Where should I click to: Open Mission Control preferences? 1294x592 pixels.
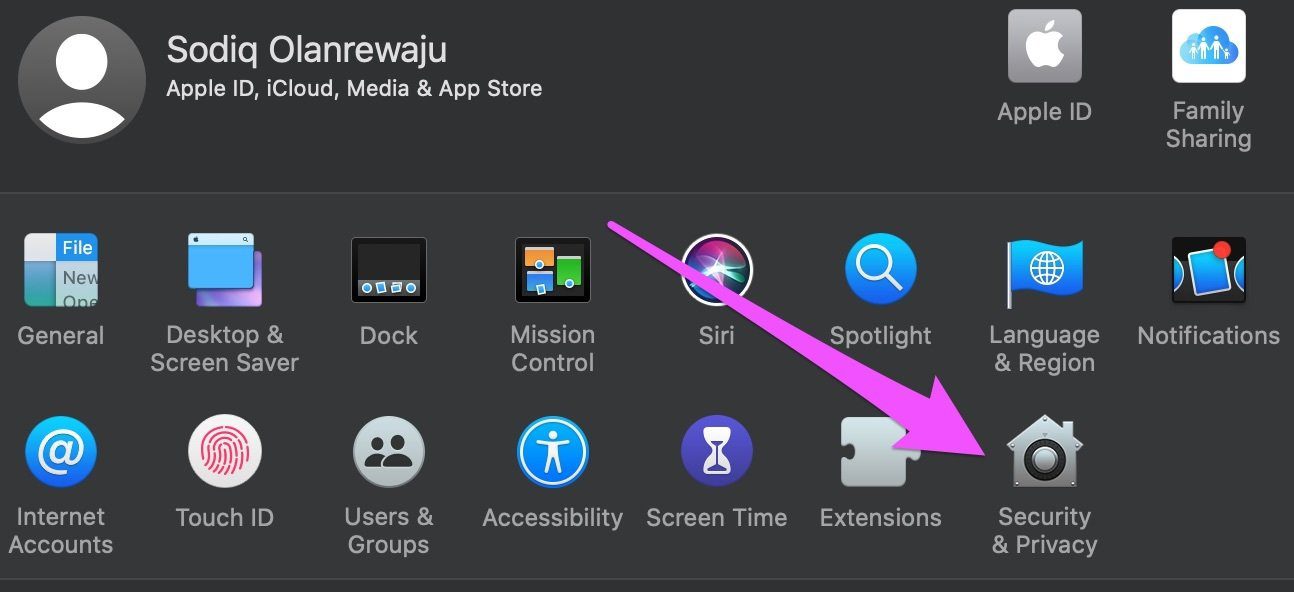(552, 270)
